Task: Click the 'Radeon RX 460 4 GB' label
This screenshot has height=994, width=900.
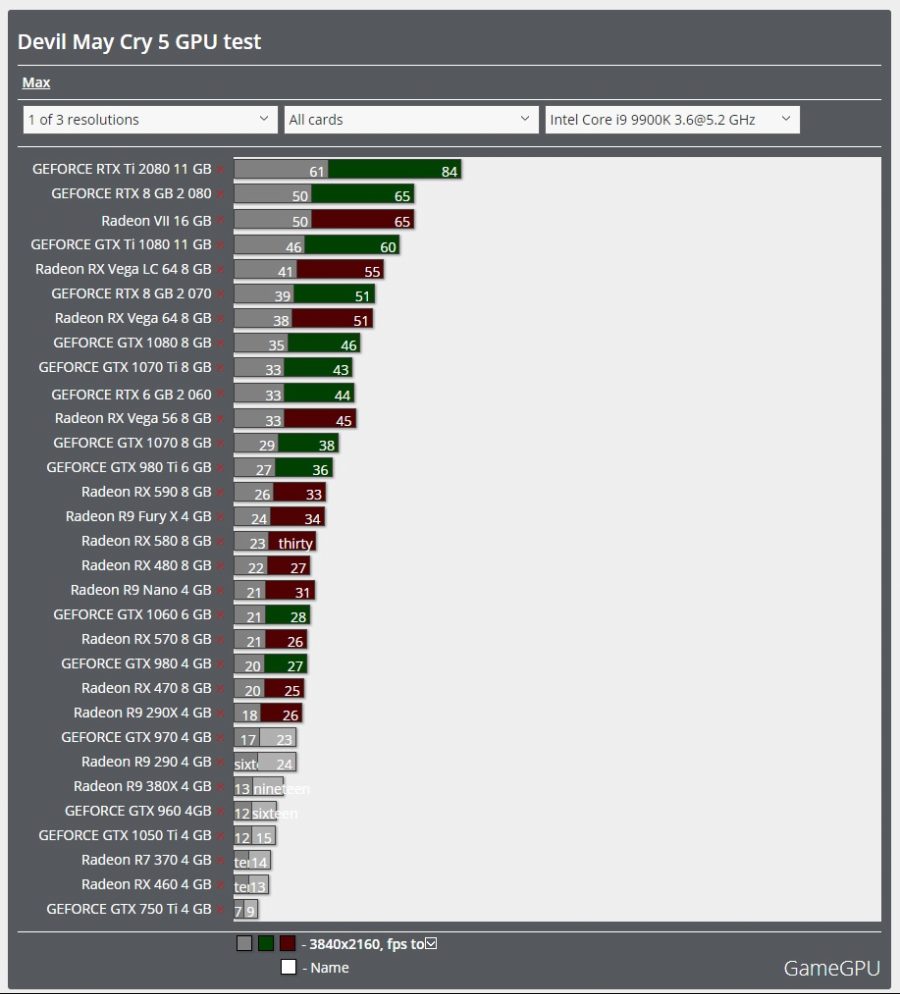Action: [146, 884]
